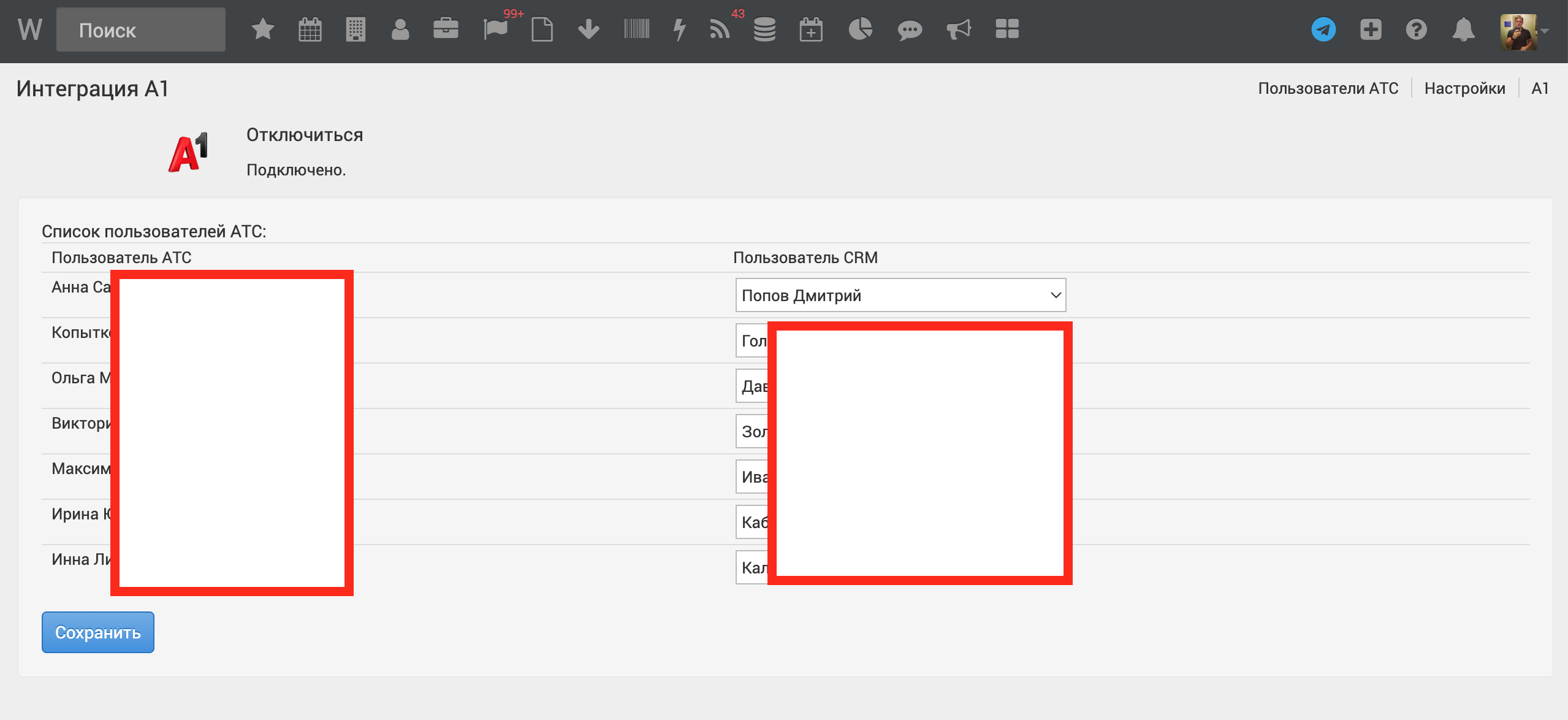Open the pie chart reports icon
This screenshot has height=720, width=1568.
coord(860,29)
